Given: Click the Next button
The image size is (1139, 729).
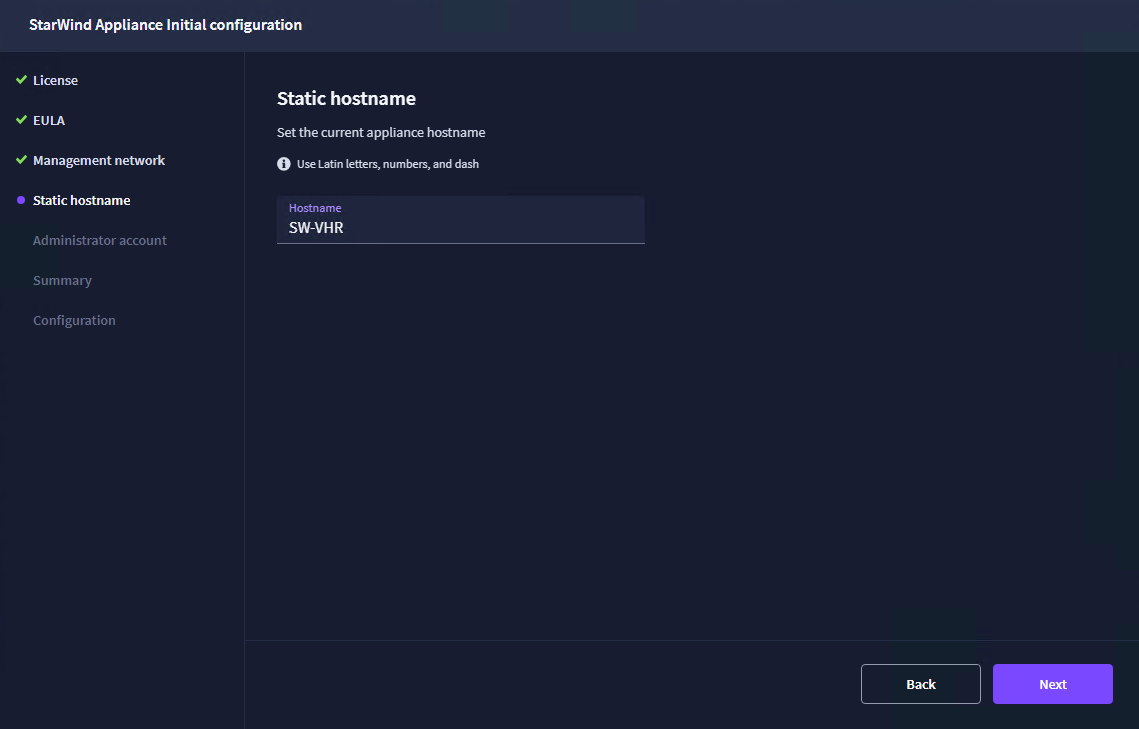Looking at the screenshot, I should (1053, 684).
